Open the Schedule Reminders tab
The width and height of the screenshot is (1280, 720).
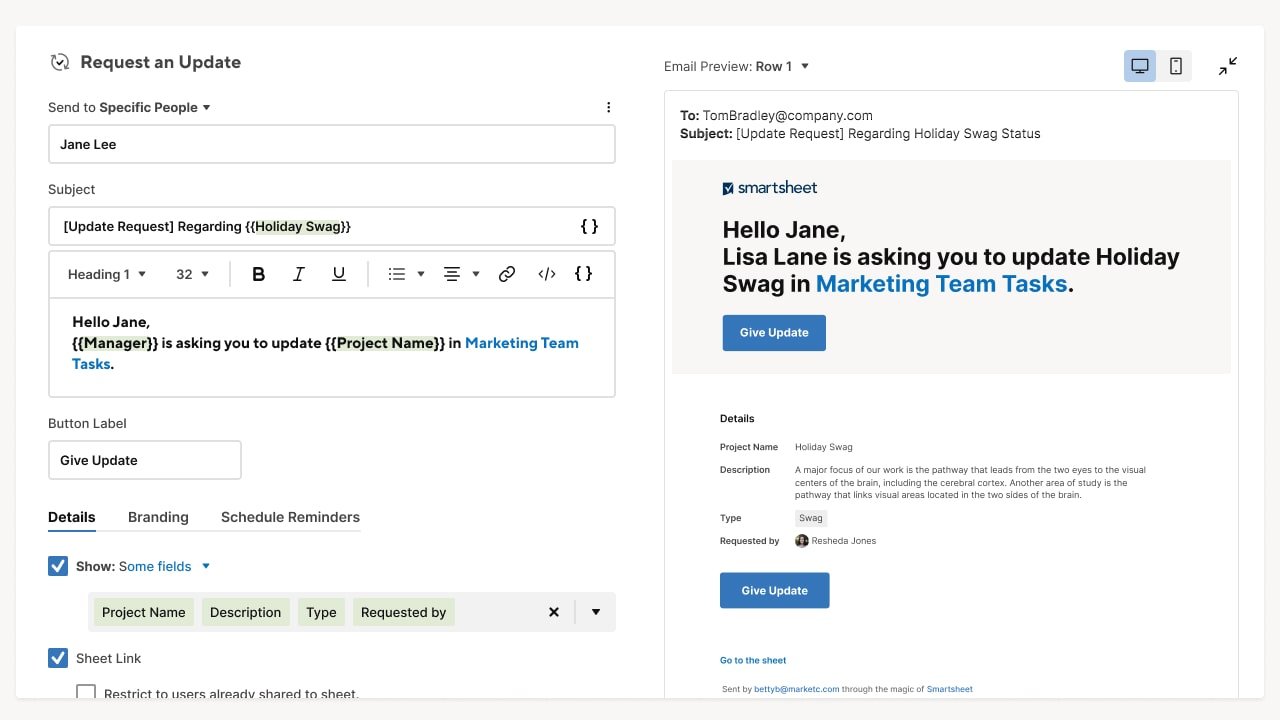[290, 517]
